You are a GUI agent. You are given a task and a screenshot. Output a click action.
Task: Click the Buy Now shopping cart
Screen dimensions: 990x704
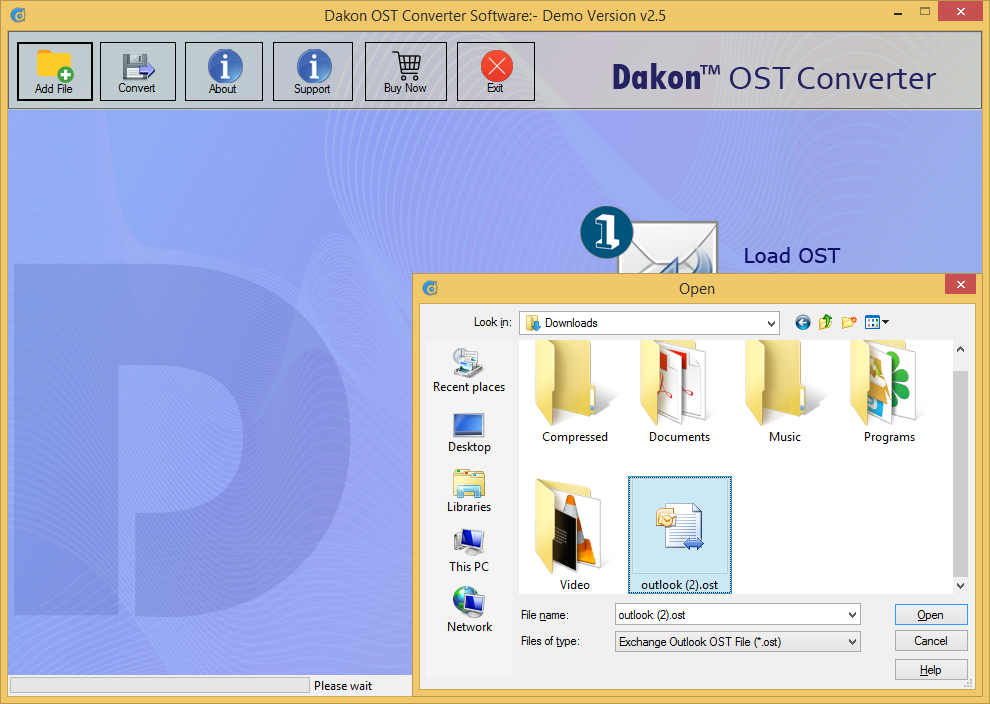point(405,71)
